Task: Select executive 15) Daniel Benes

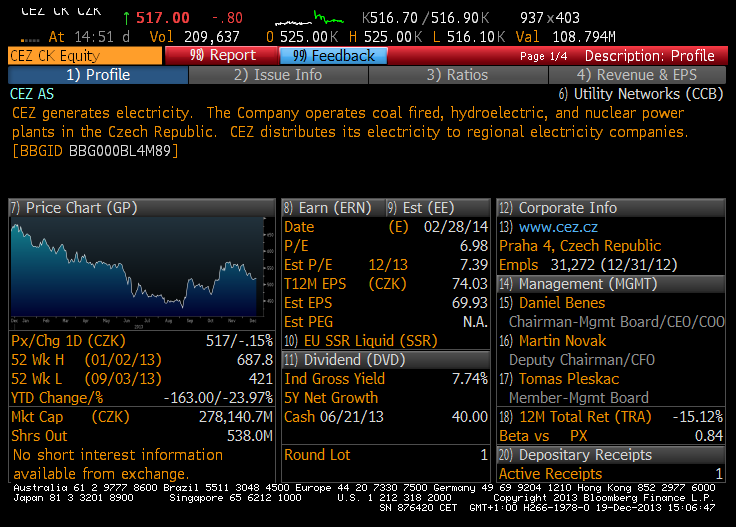Action: 552,303
